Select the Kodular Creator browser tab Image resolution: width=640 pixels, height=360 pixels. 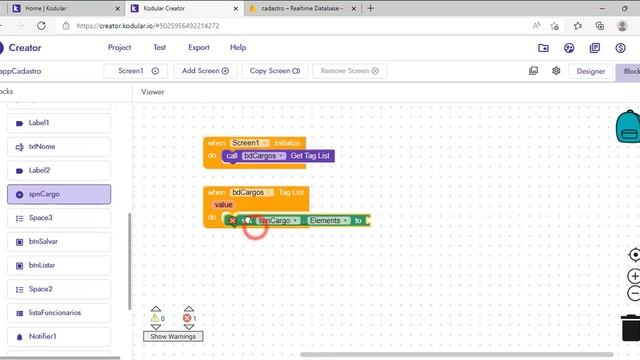[184, 8]
